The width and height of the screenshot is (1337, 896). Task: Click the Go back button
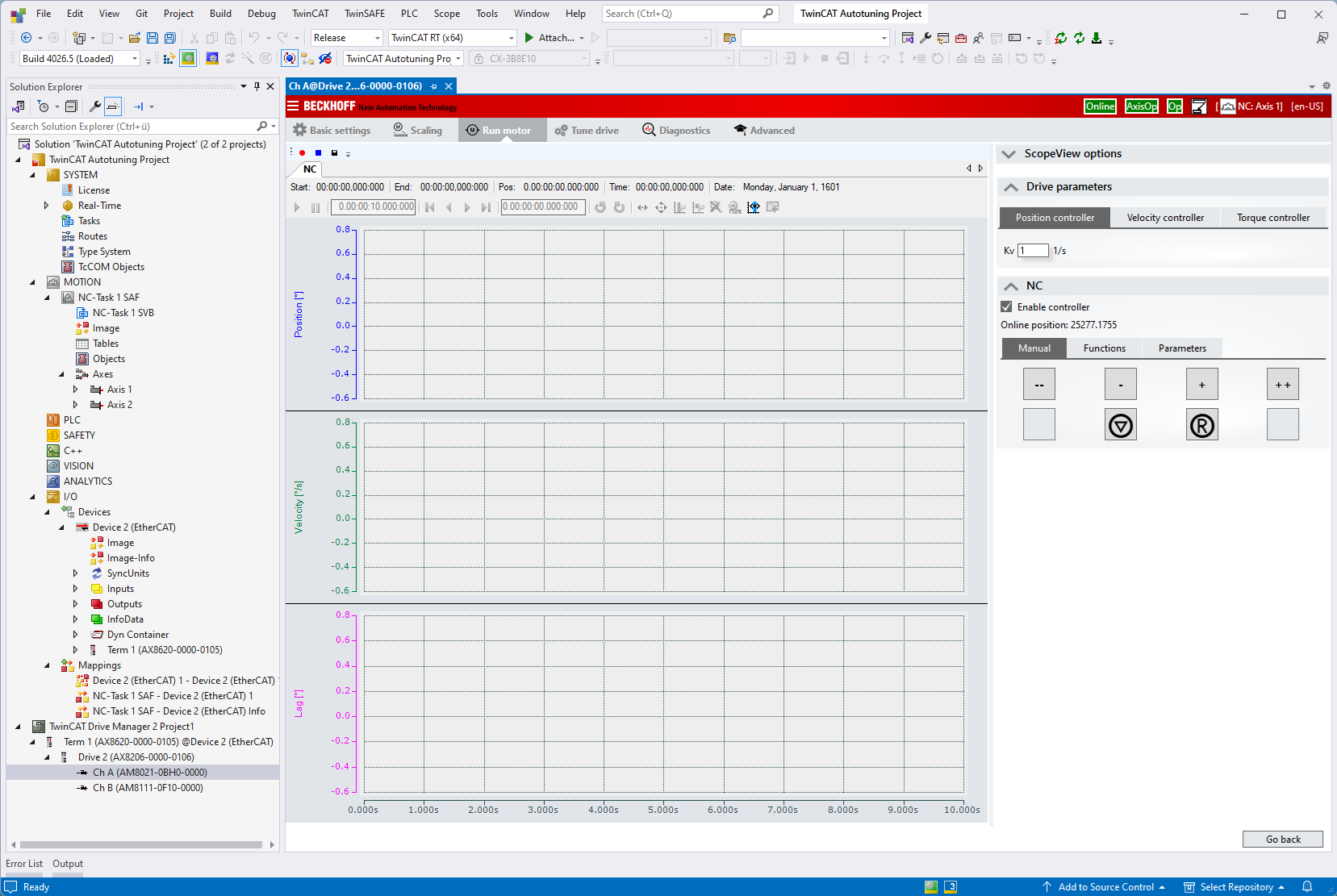[1283, 840]
